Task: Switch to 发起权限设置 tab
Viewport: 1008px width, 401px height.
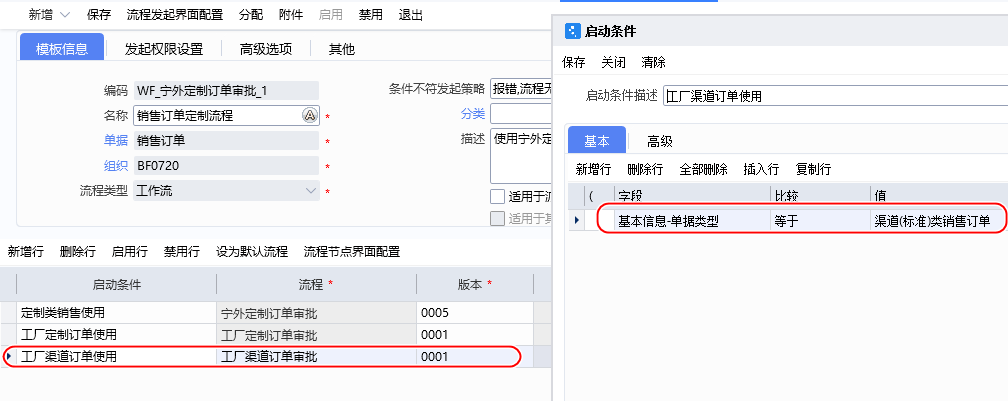Action: (163, 49)
